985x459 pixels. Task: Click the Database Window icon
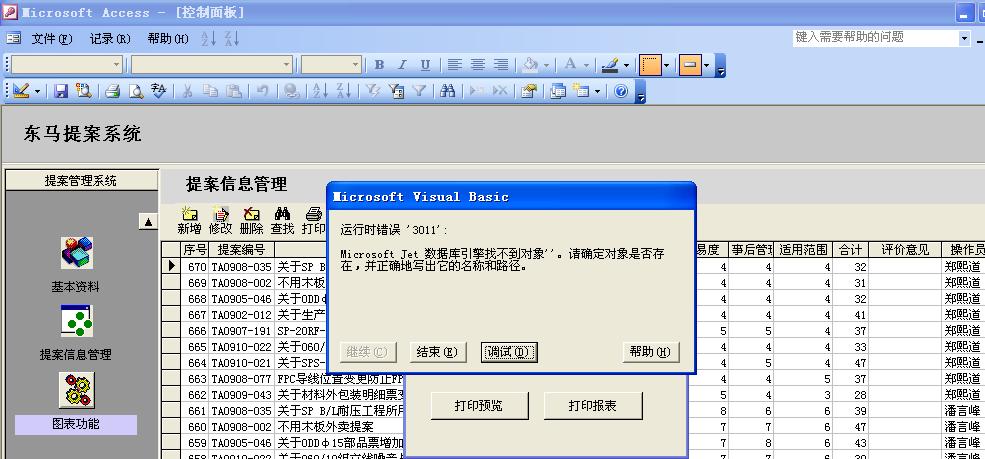(558, 92)
